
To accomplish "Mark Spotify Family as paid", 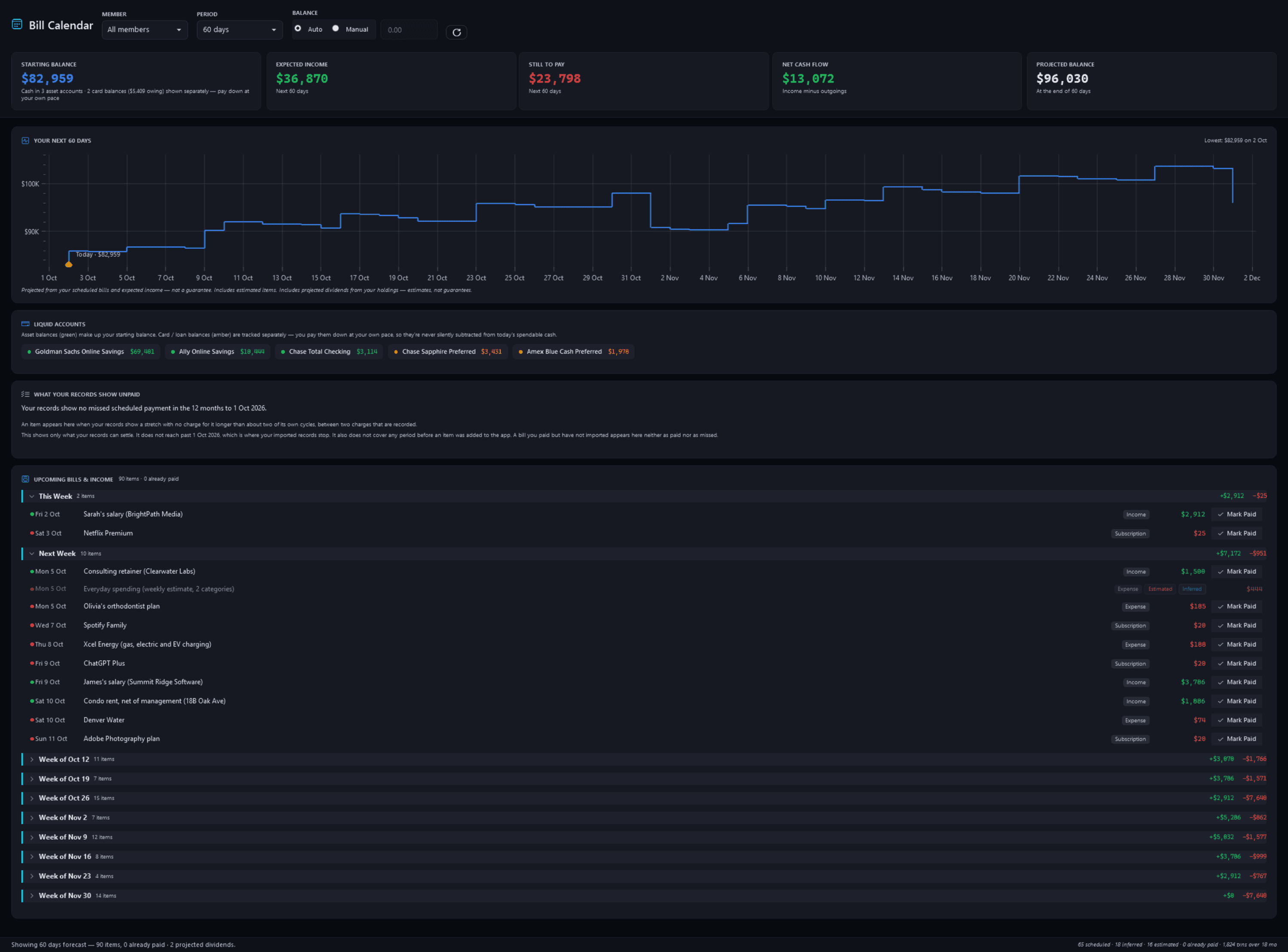I will 1236,625.
